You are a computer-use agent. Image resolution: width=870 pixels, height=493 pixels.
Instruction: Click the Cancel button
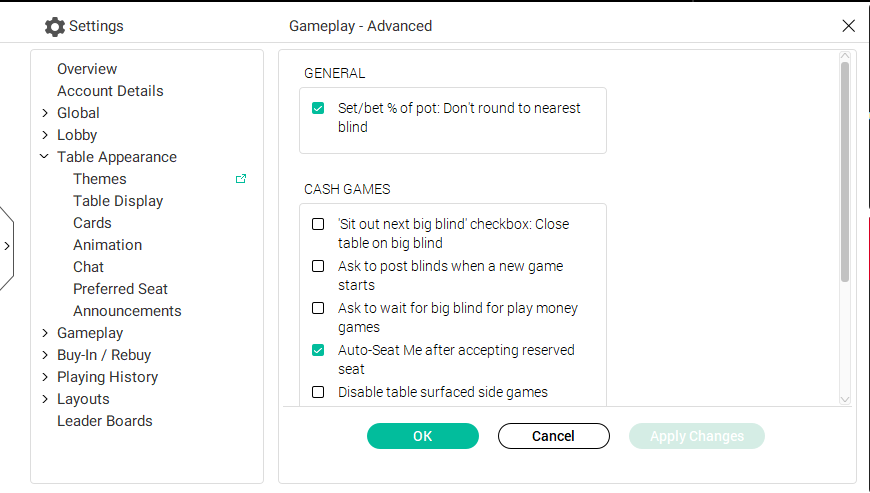(x=554, y=436)
